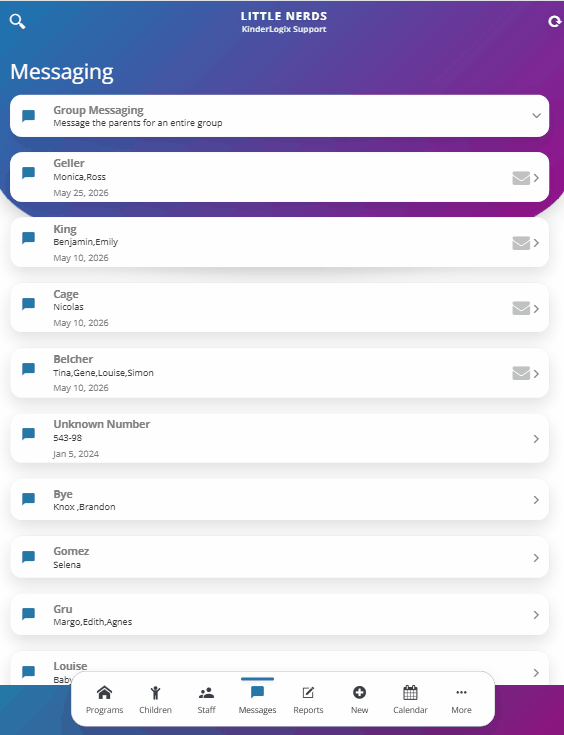Switch to the Messages tab

257,700
